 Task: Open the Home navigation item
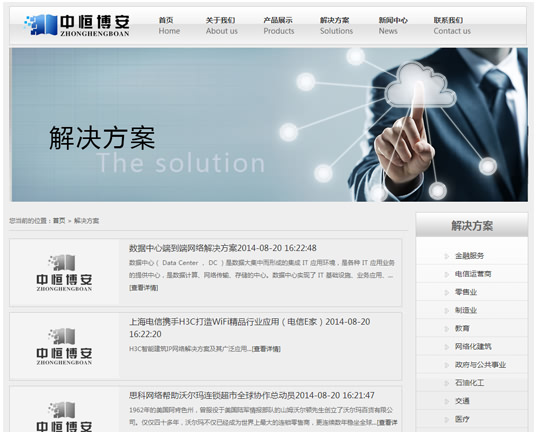(x=169, y=25)
